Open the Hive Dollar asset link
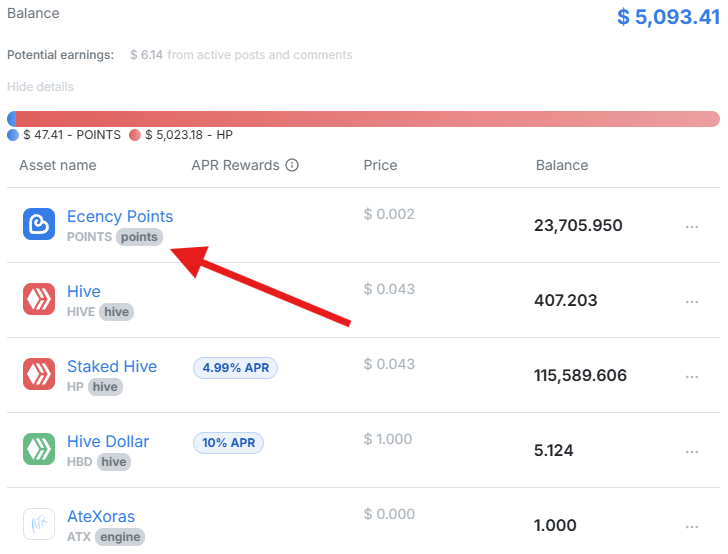The width and height of the screenshot is (728, 554). pyautogui.click(x=108, y=441)
